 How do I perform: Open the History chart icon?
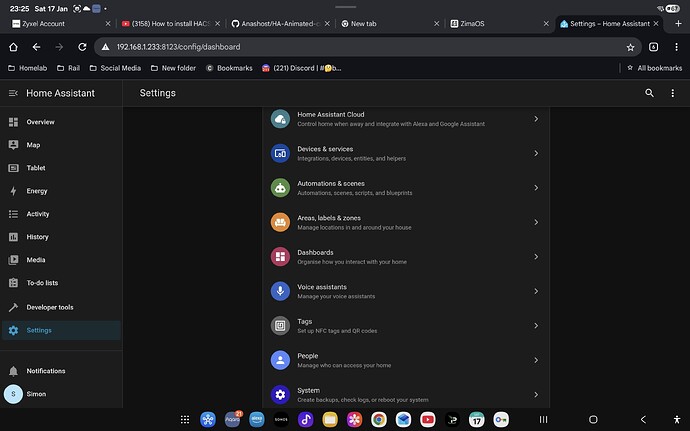14,237
